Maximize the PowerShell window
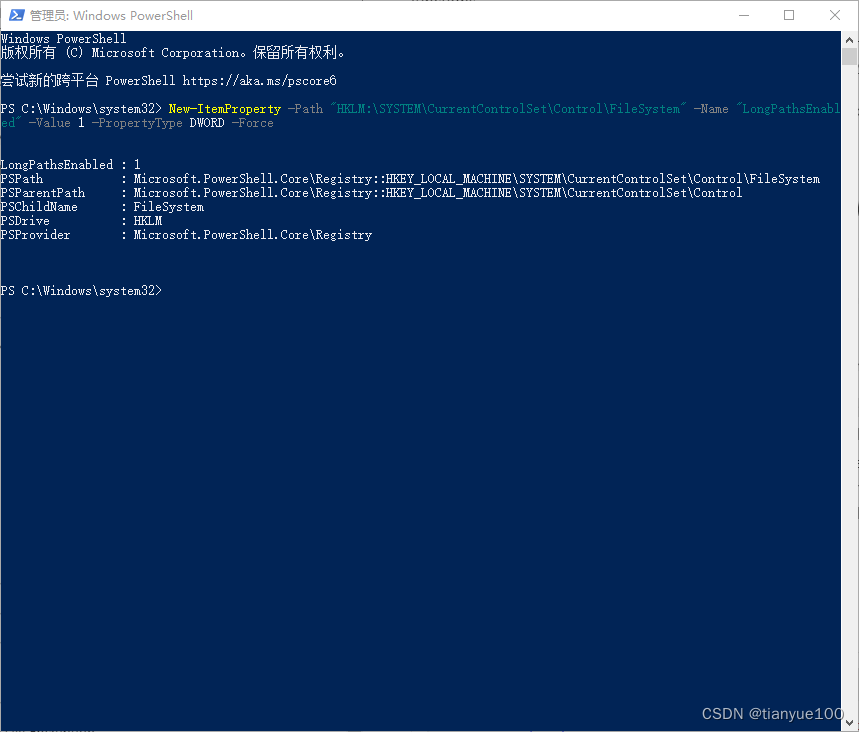Screen dimensions: 859x732 (789, 15)
